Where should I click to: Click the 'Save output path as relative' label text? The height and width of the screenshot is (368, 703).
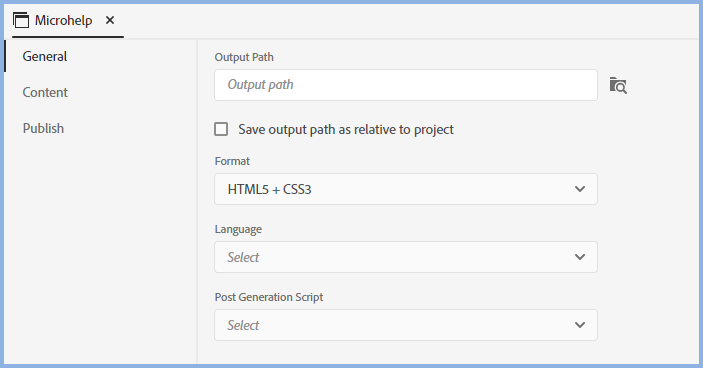pos(346,130)
